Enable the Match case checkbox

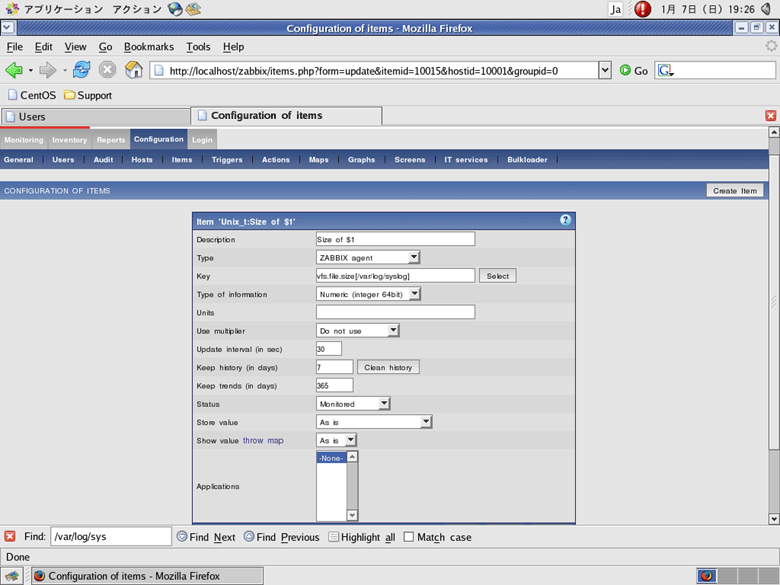408,537
